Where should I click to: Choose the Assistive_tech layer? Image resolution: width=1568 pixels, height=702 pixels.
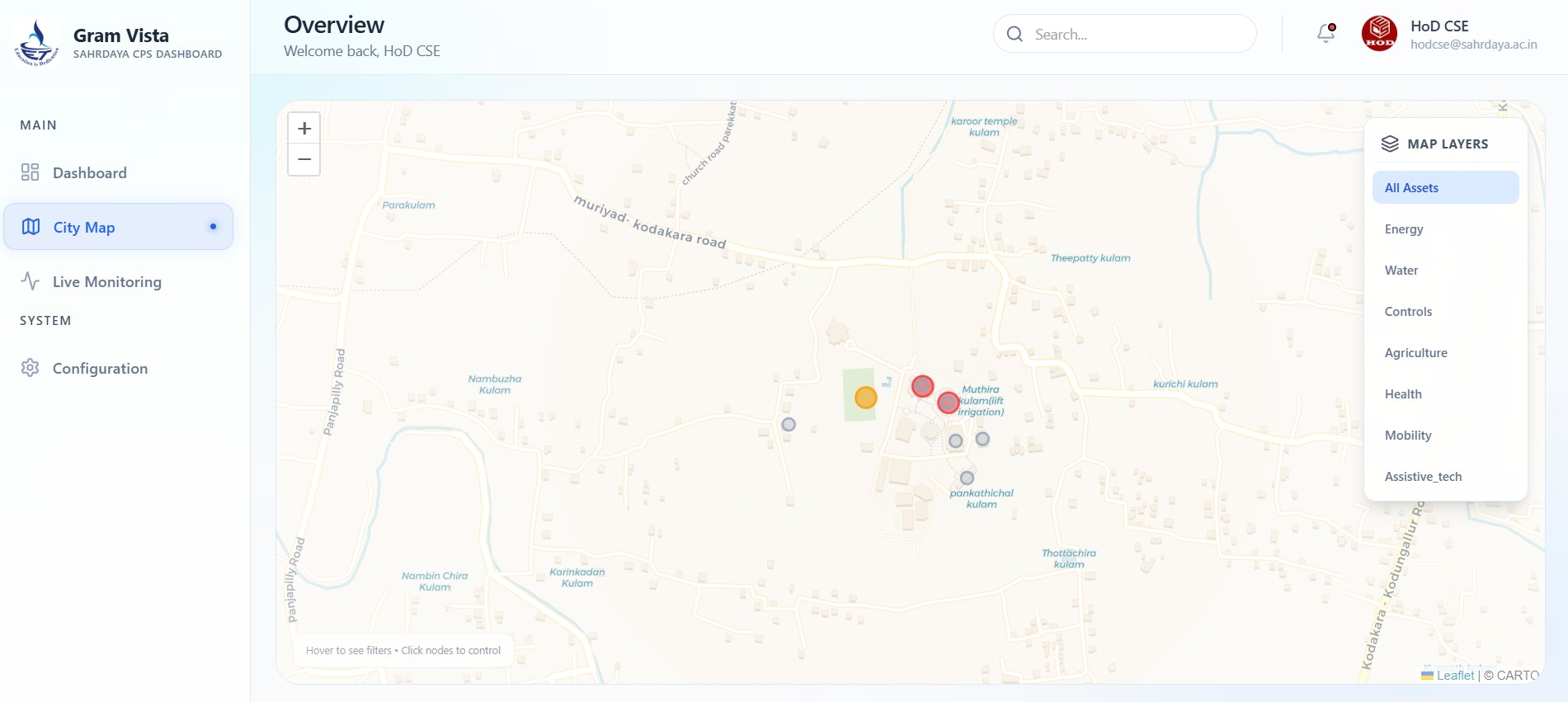(x=1423, y=476)
